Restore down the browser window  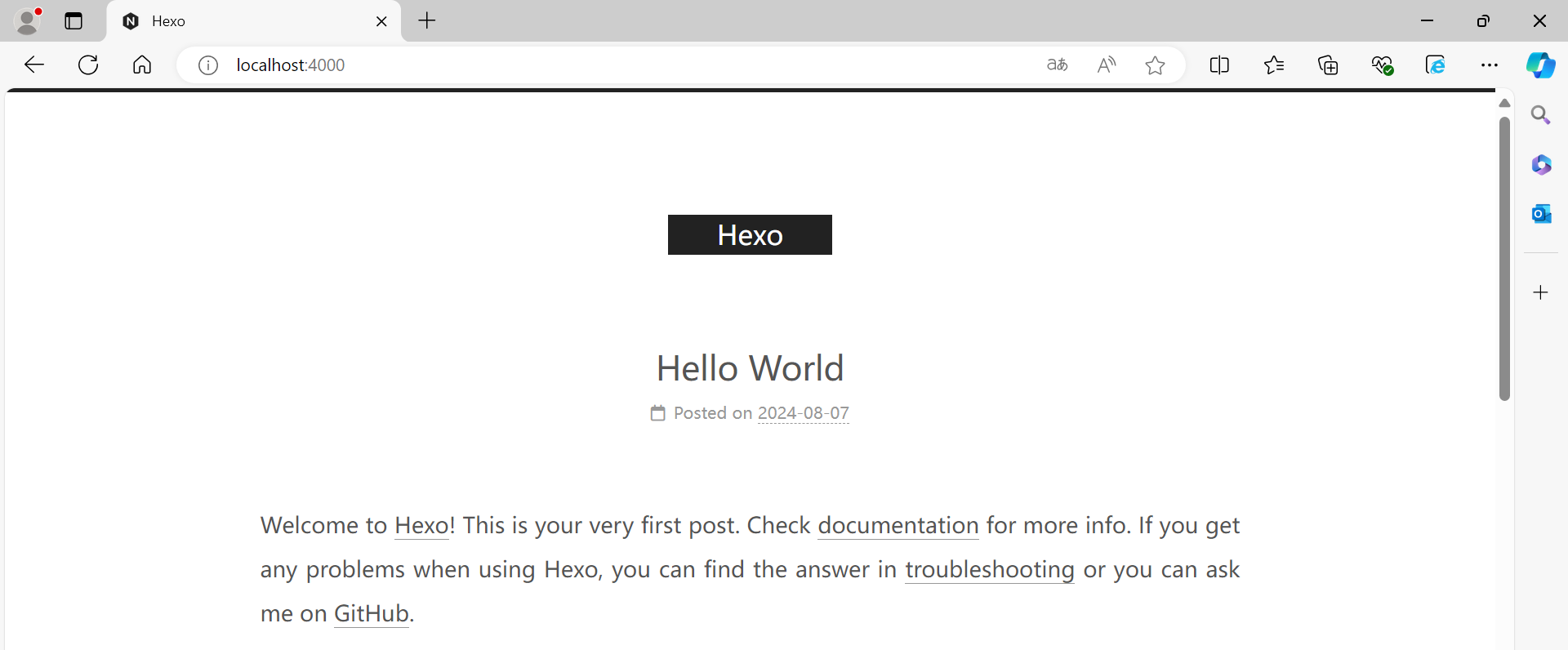(x=1483, y=21)
